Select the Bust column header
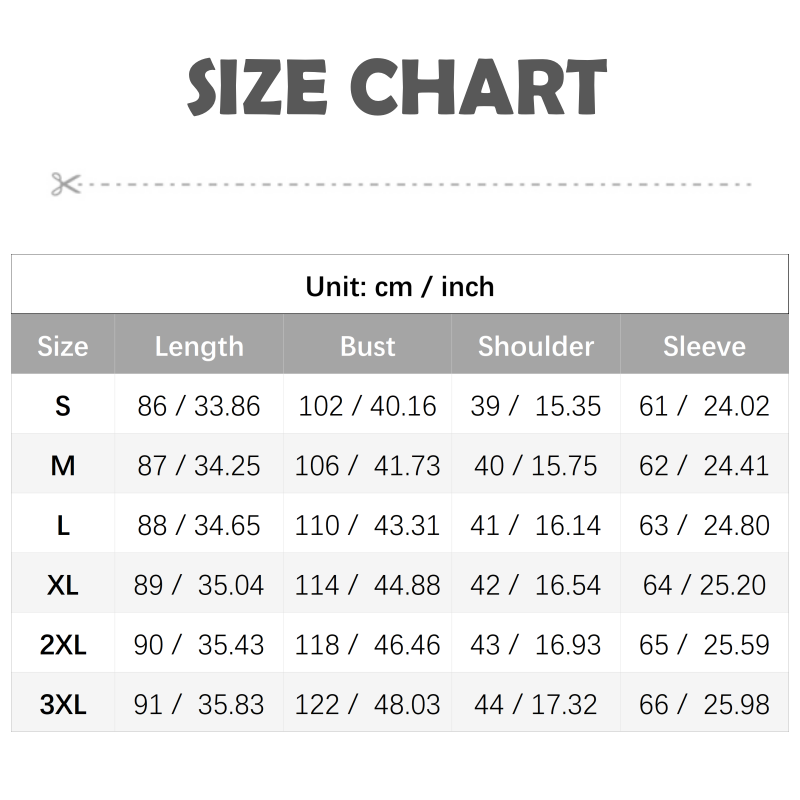The height and width of the screenshot is (800, 800). tap(368, 346)
